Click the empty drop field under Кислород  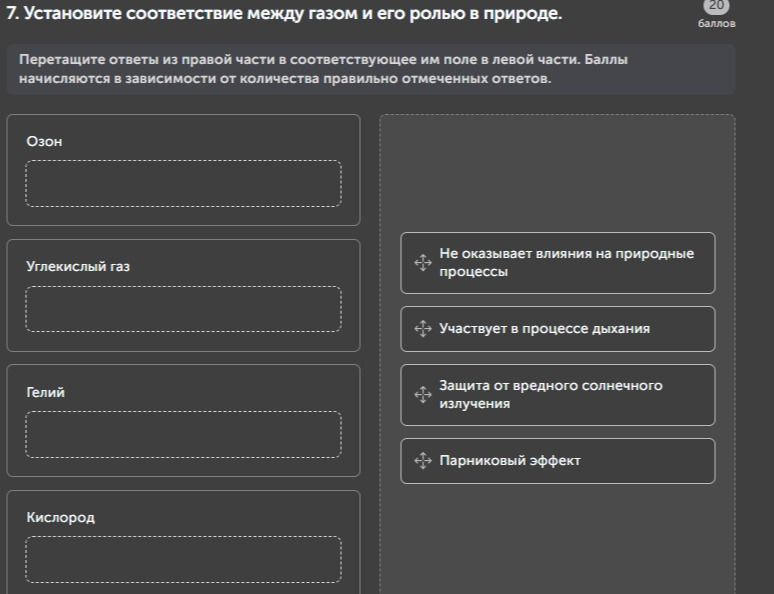tap(184, 559)
